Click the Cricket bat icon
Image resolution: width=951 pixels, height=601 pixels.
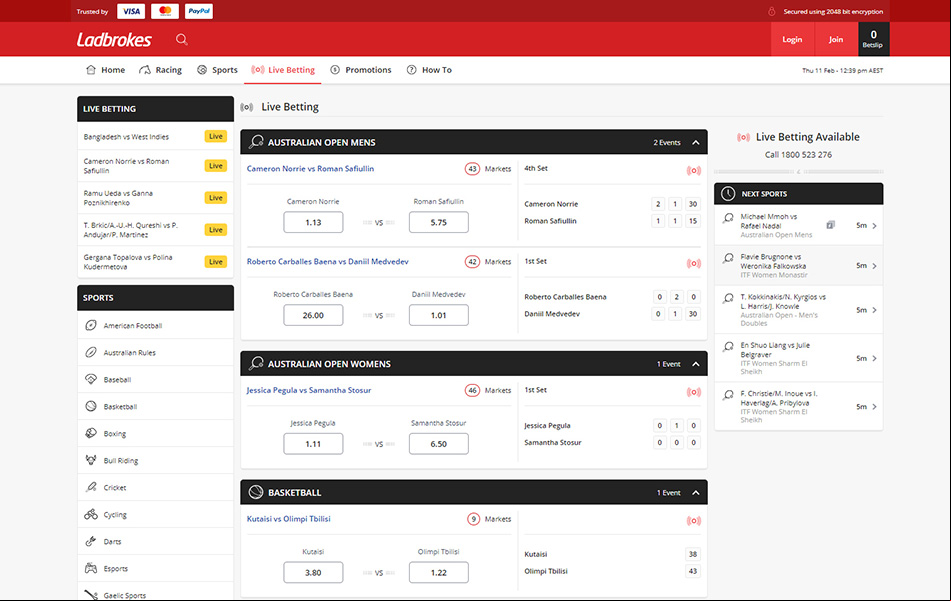(90, 487)
